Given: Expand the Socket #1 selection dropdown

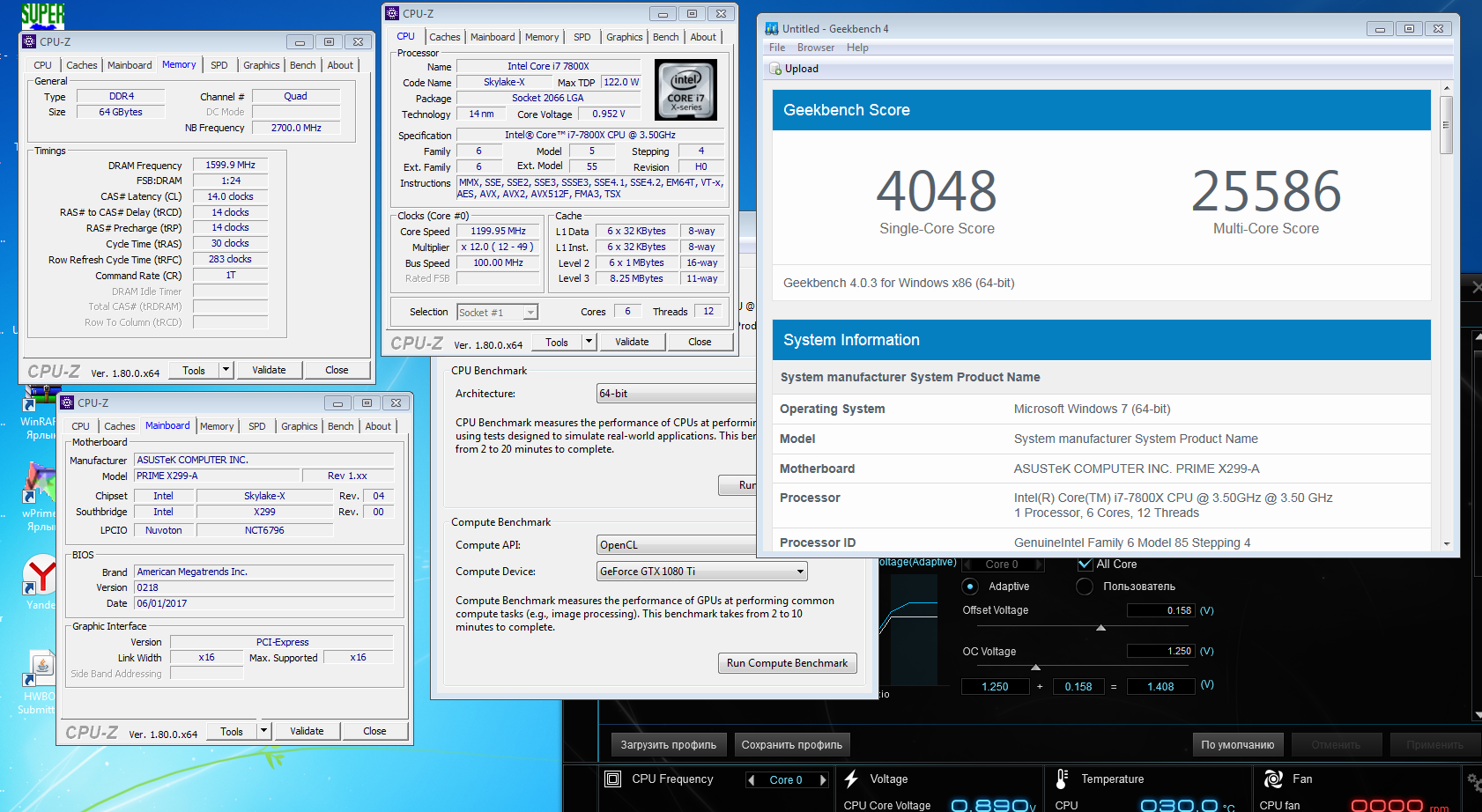Looking at the screenshot, I should tap(530, 313).
